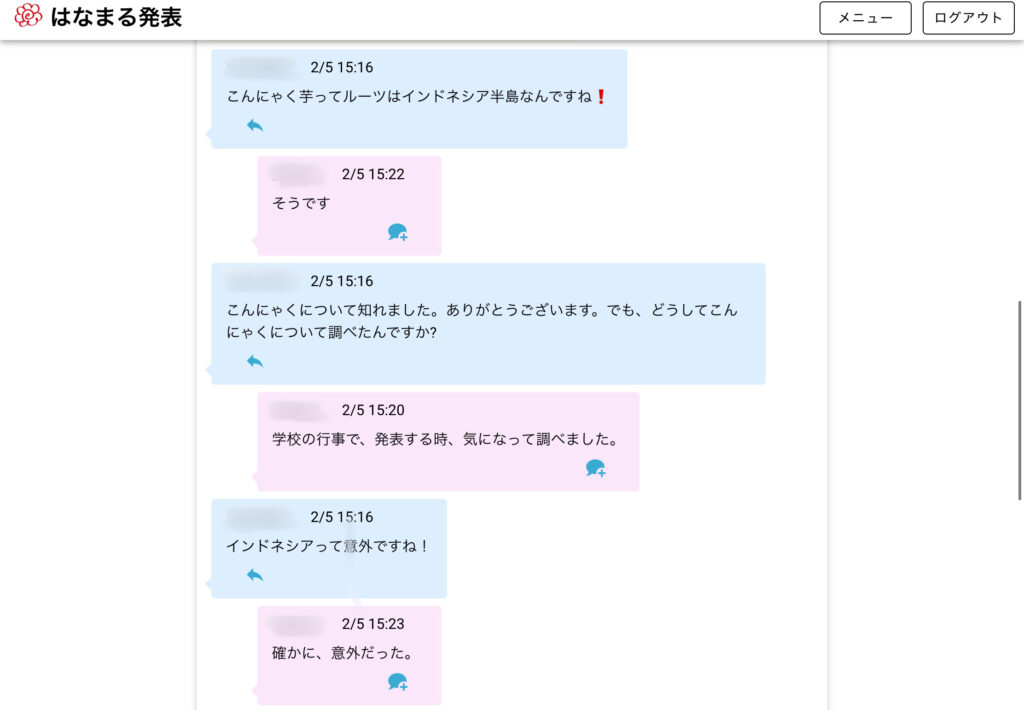Image resolution: width=1024 pixels, height=710 pixels.
Task: Click the インドネシアって意外ですね comment text
Action: click(326, 546)
